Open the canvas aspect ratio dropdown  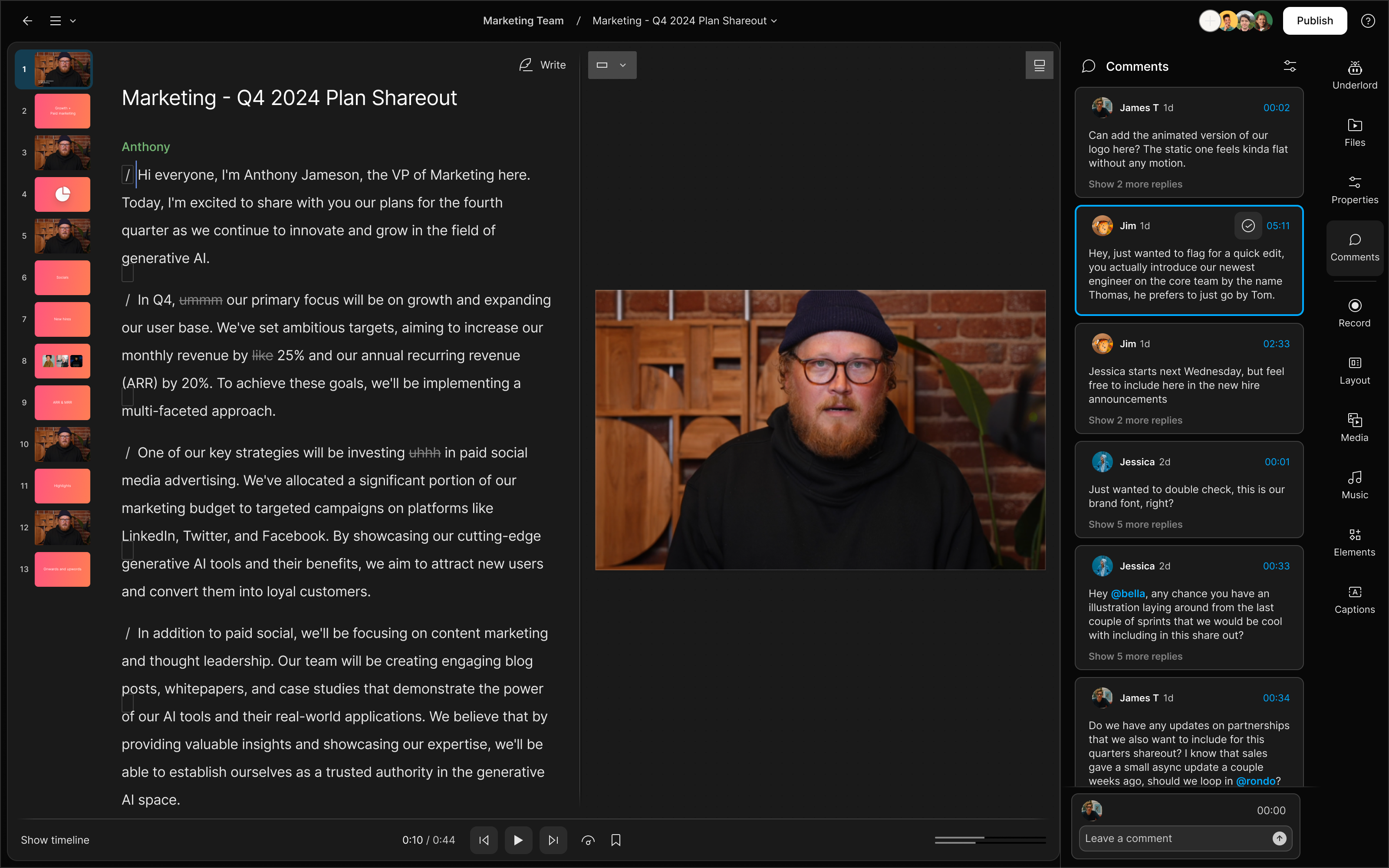612,65
